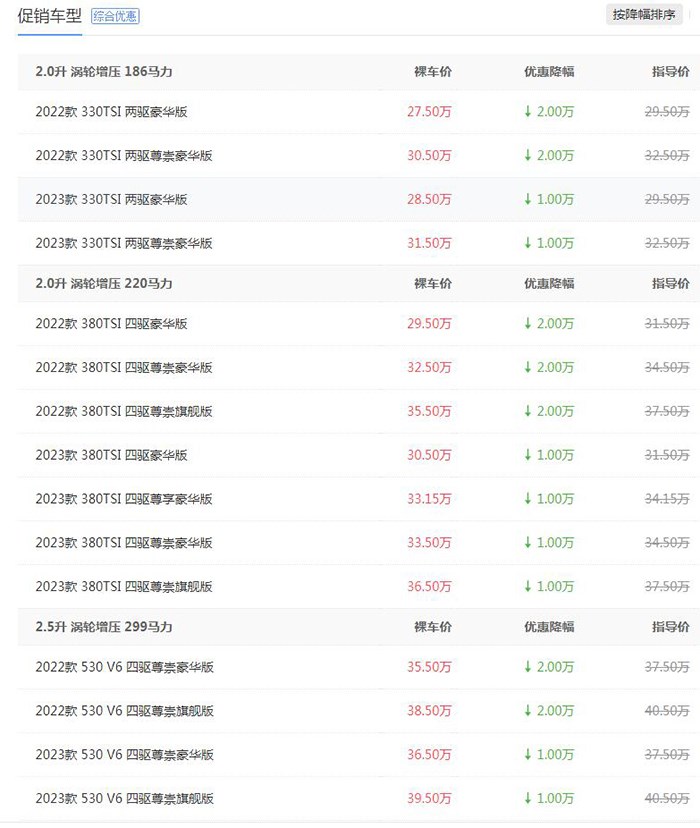Screen dimensions: 700x828
Task: Click the 按降幅排序 sort button
Action: pyautogui.click(x=644, y=15)
